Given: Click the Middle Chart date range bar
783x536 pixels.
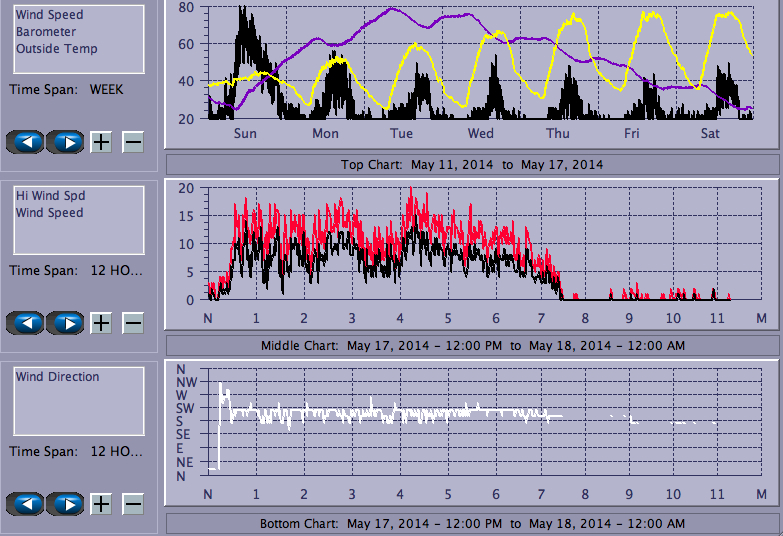Looking at the screenshot, I should click(472, 346).
